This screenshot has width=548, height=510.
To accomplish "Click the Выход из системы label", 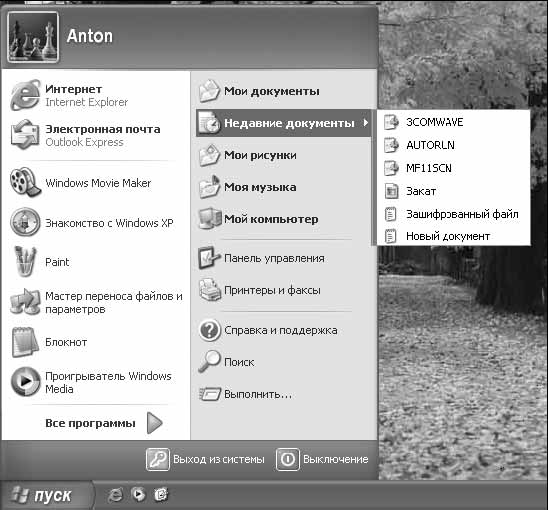I will click(x=219, y=459).
